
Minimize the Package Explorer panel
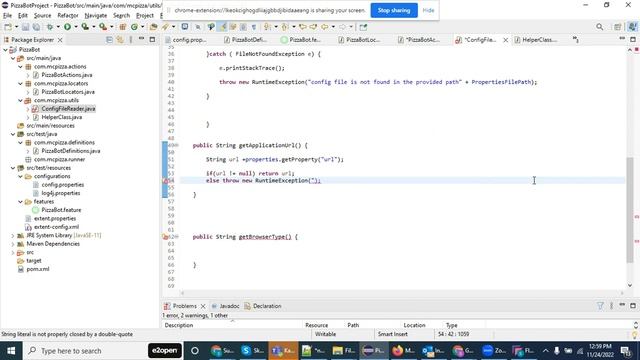point(141,39)
